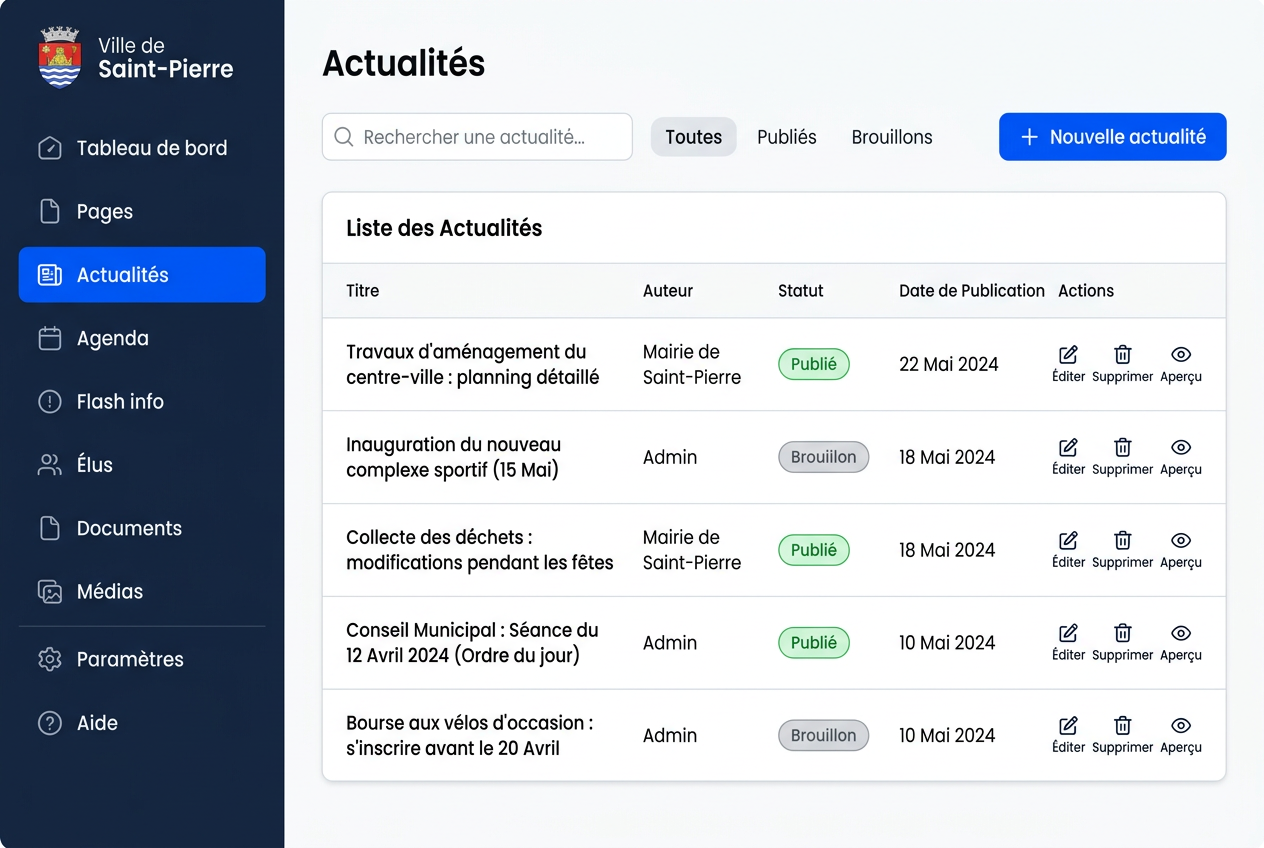Open Paramètres settings
The height and width of the screenshot is (848, 1264).
pos(142,659)
